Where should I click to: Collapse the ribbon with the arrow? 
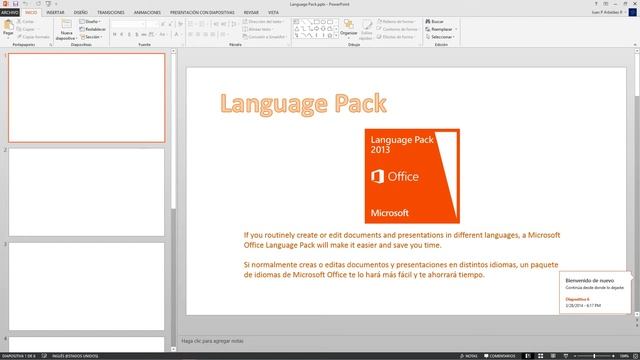[x=635, y=44]
